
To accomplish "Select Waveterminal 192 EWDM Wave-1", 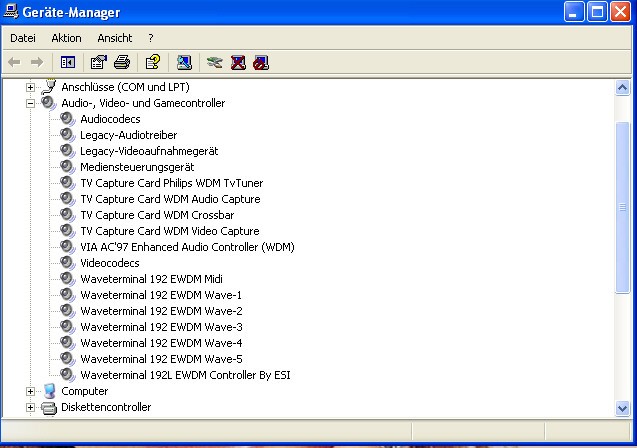I will coord(161,295).
